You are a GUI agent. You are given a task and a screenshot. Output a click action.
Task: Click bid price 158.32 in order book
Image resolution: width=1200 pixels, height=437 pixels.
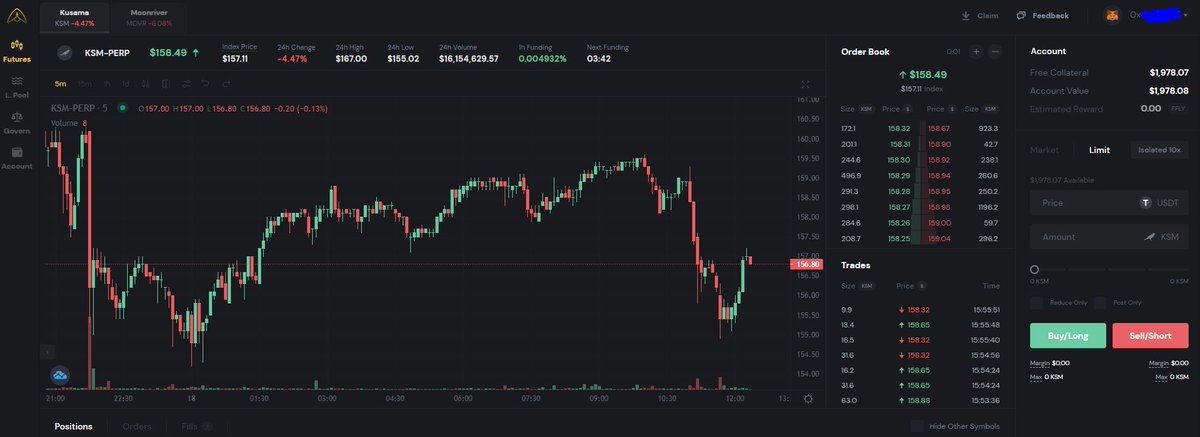899,128
